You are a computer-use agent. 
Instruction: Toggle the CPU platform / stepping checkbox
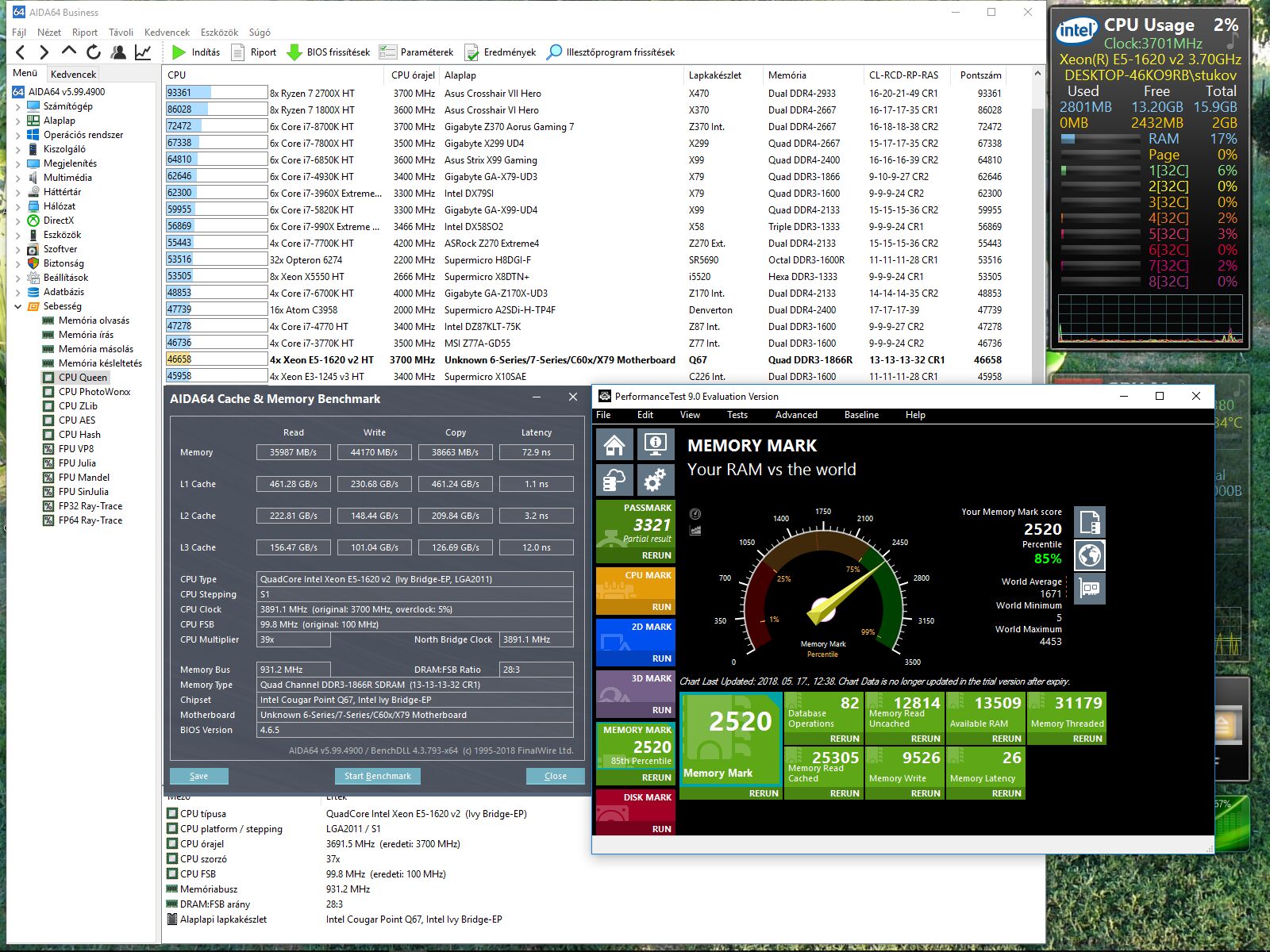pyautogui.click(x=172, y=829)
